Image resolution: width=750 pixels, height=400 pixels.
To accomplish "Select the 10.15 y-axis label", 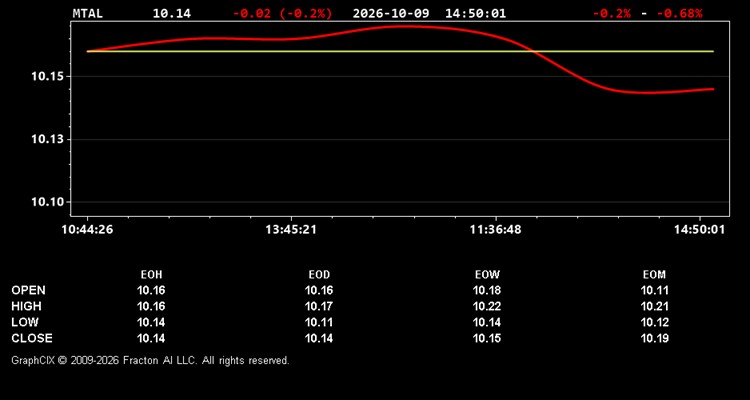I will 47,77.
